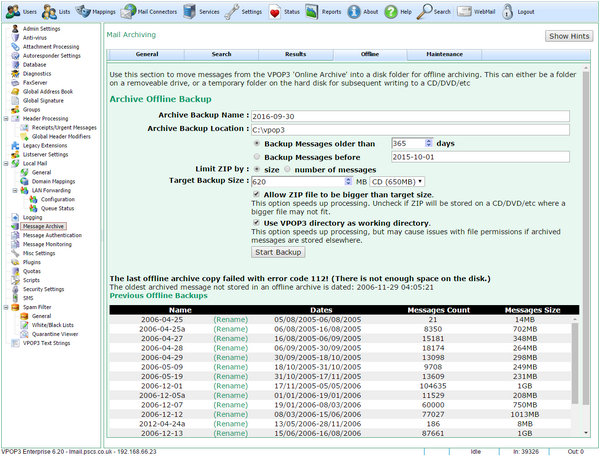
Task: Open the CD (650MB) media size dropdown
Action: [x=397, y=182]
